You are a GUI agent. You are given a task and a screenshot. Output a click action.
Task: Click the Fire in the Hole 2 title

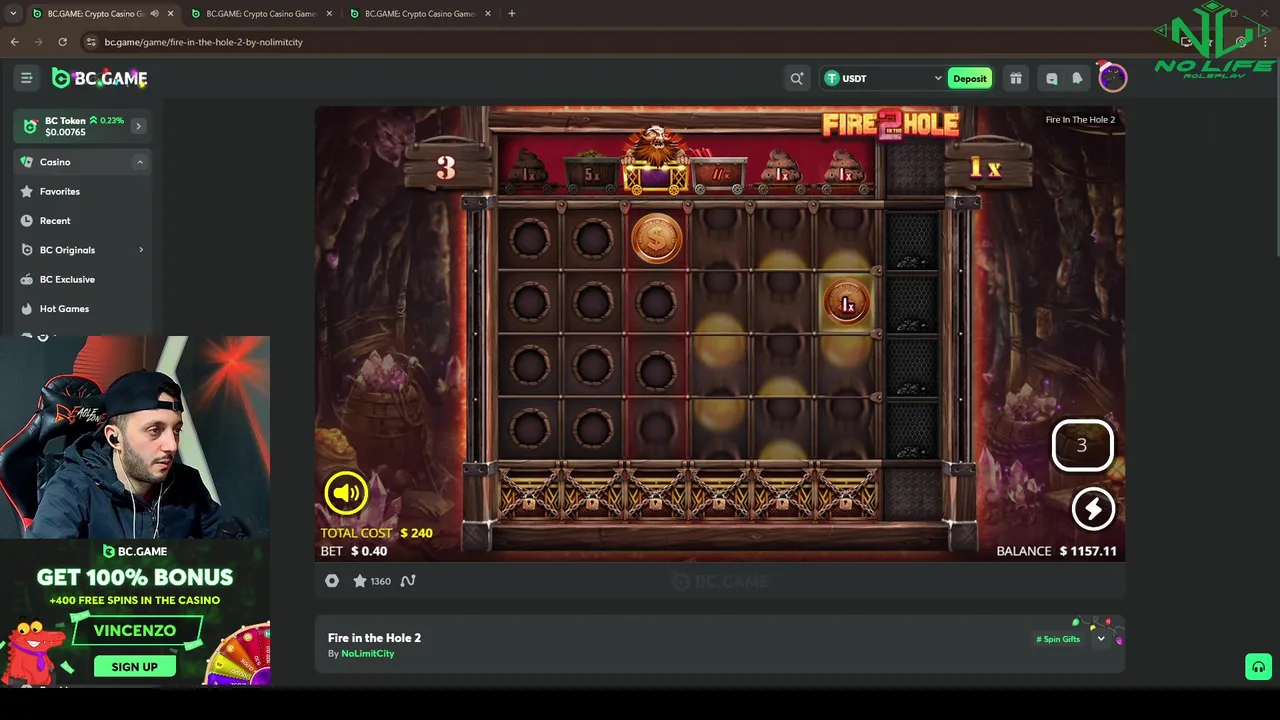(x=374, y=638)
